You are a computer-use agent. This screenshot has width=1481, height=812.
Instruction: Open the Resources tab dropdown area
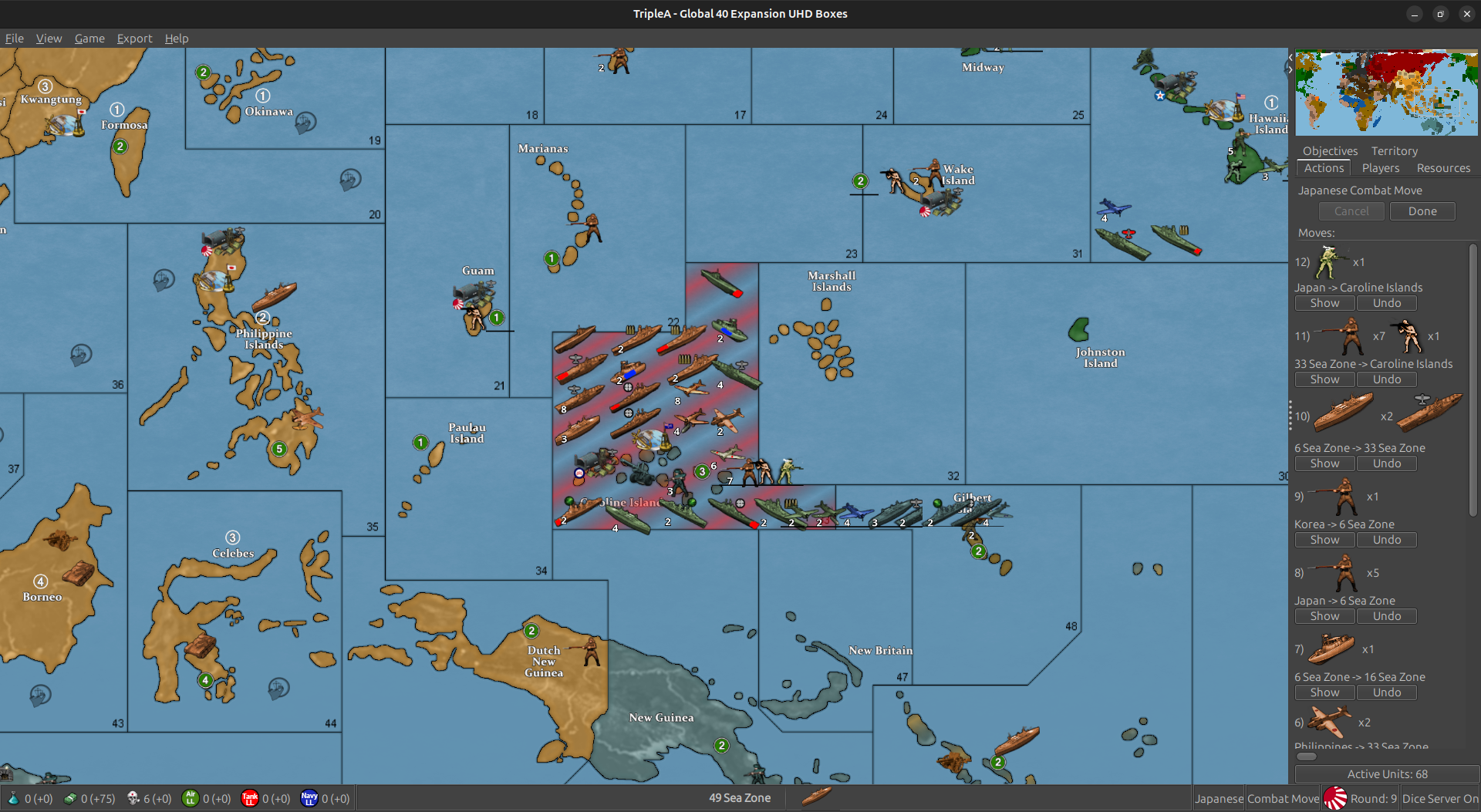[1442, 167]
